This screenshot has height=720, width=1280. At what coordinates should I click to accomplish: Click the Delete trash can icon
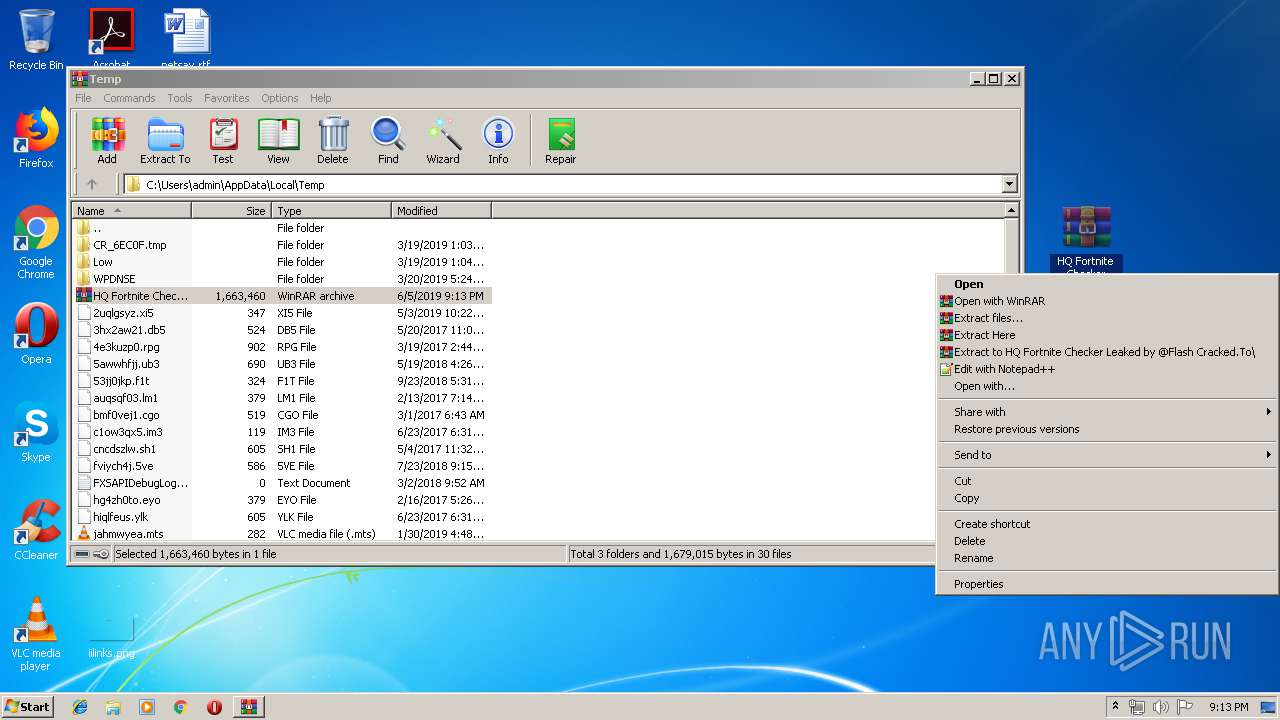(x=333, y=141)
